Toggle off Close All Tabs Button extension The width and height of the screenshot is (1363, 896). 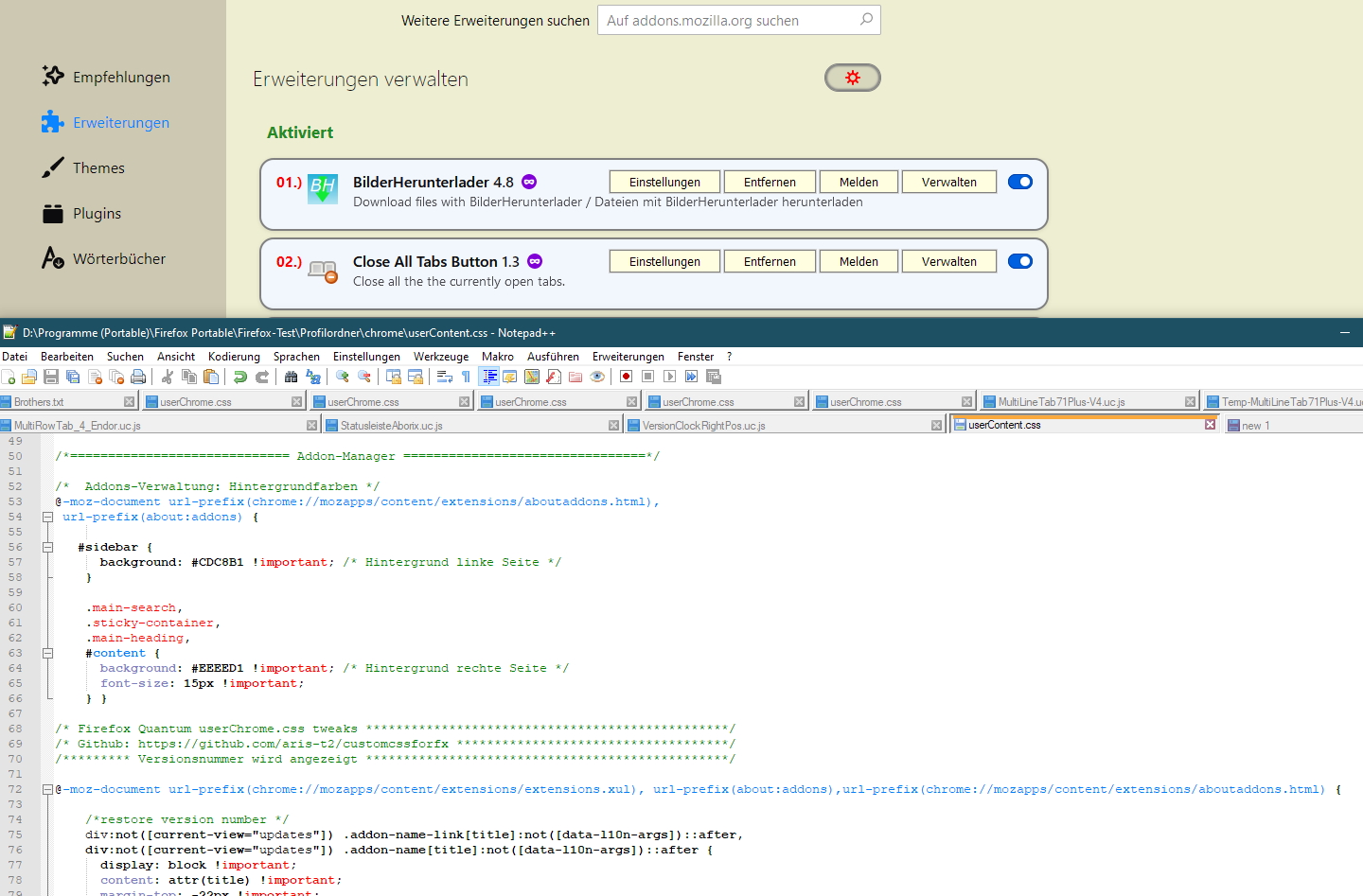1020,261
